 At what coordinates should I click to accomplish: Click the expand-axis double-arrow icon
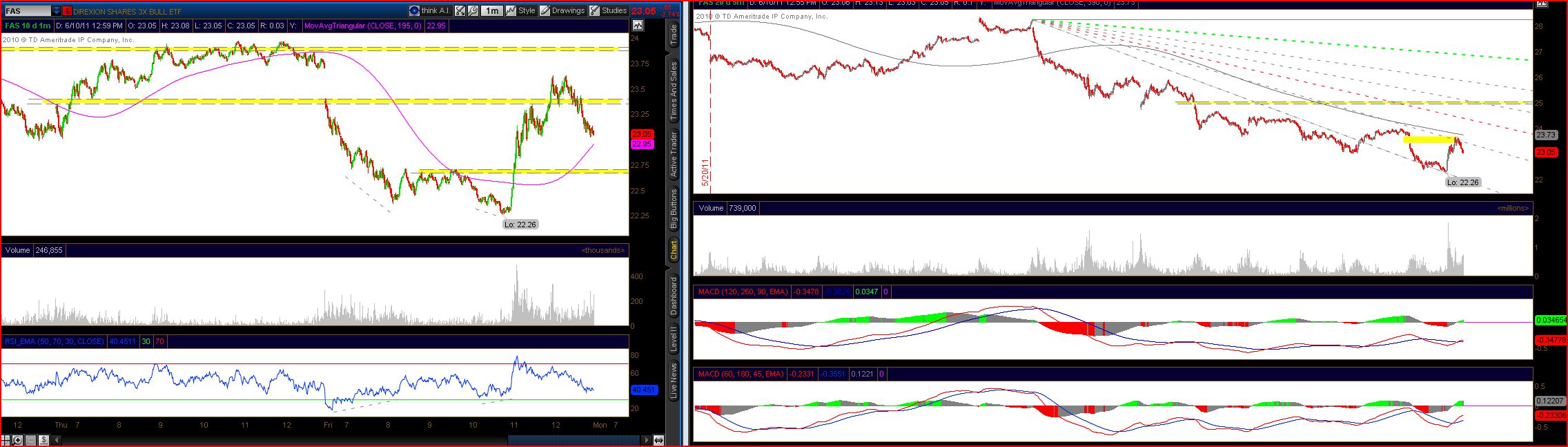coord(658,440)
